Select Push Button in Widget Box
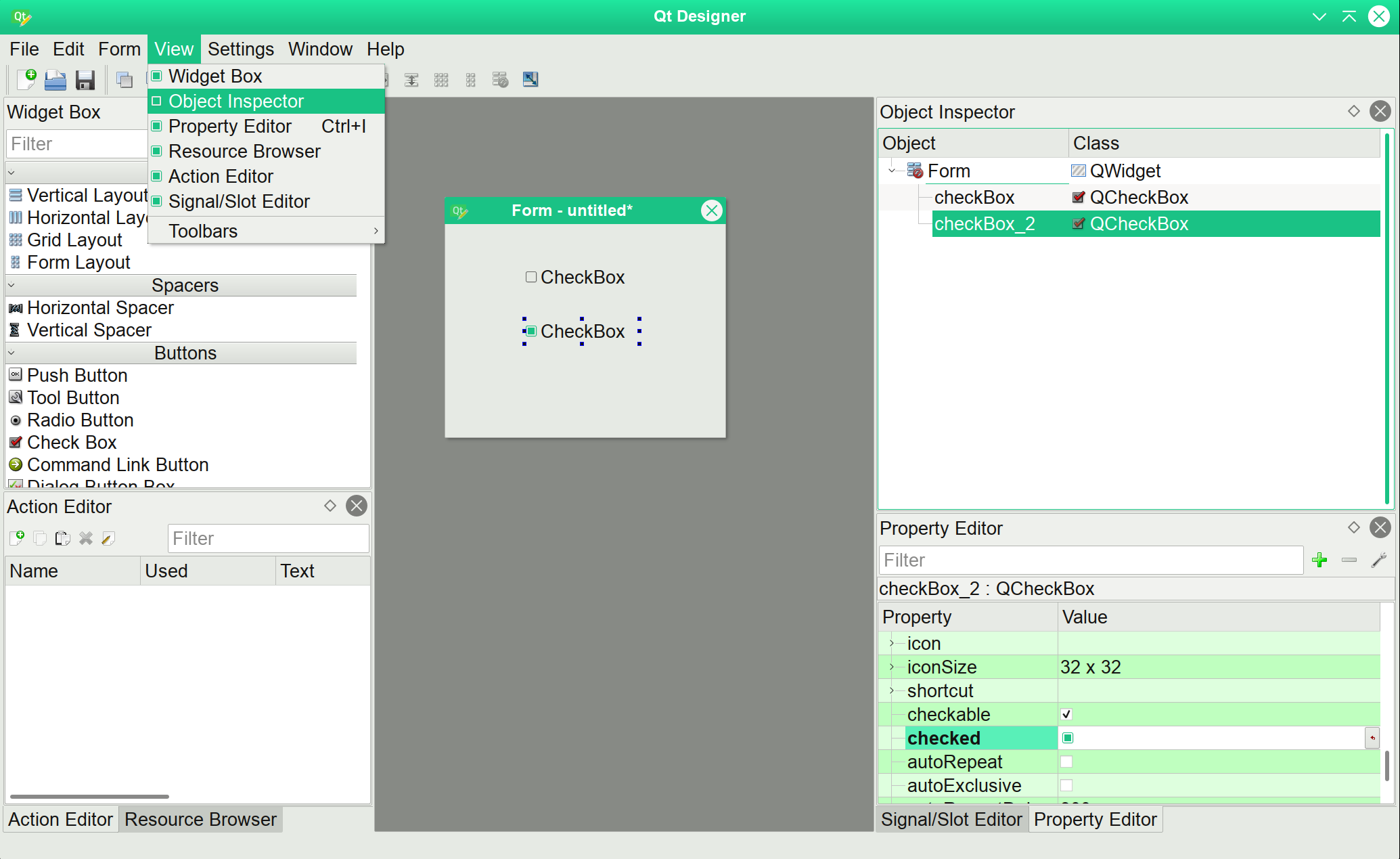1400x859 pixels. [76, 375]
